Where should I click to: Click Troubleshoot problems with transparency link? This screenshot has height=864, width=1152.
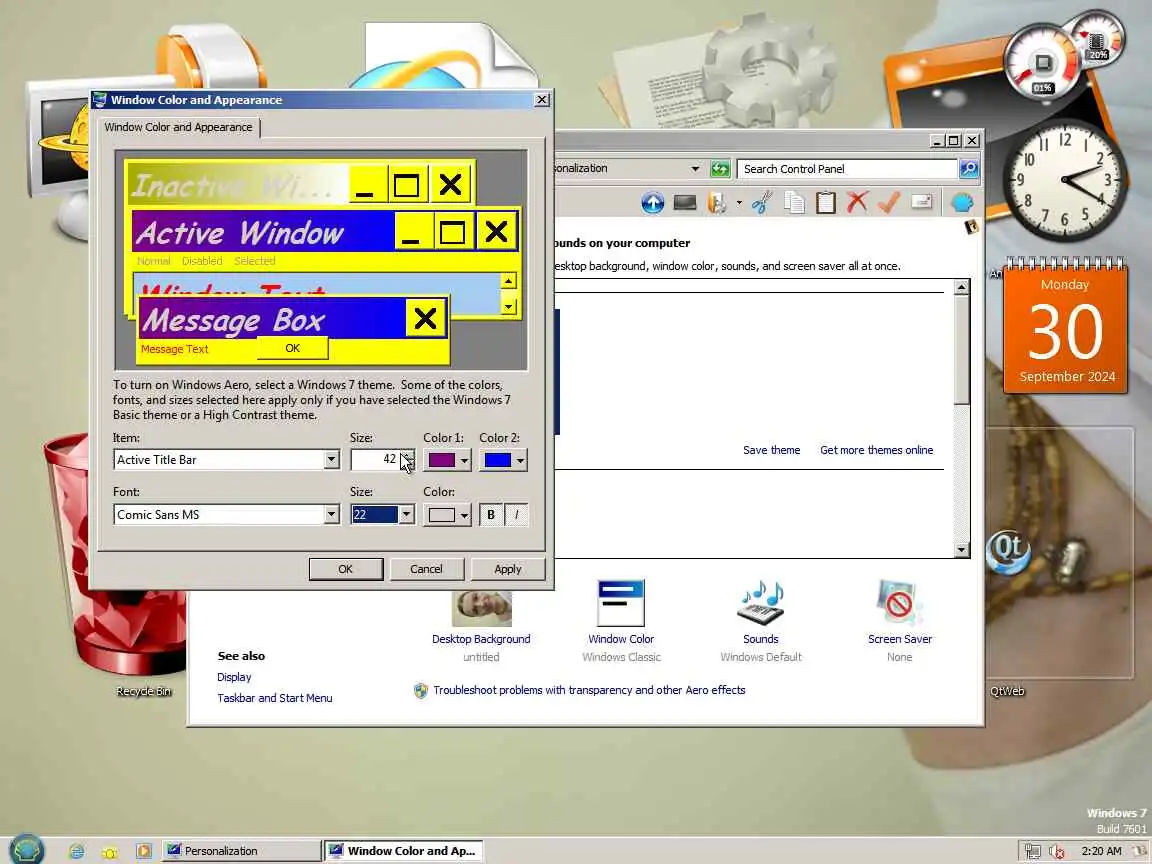(589, 690)
